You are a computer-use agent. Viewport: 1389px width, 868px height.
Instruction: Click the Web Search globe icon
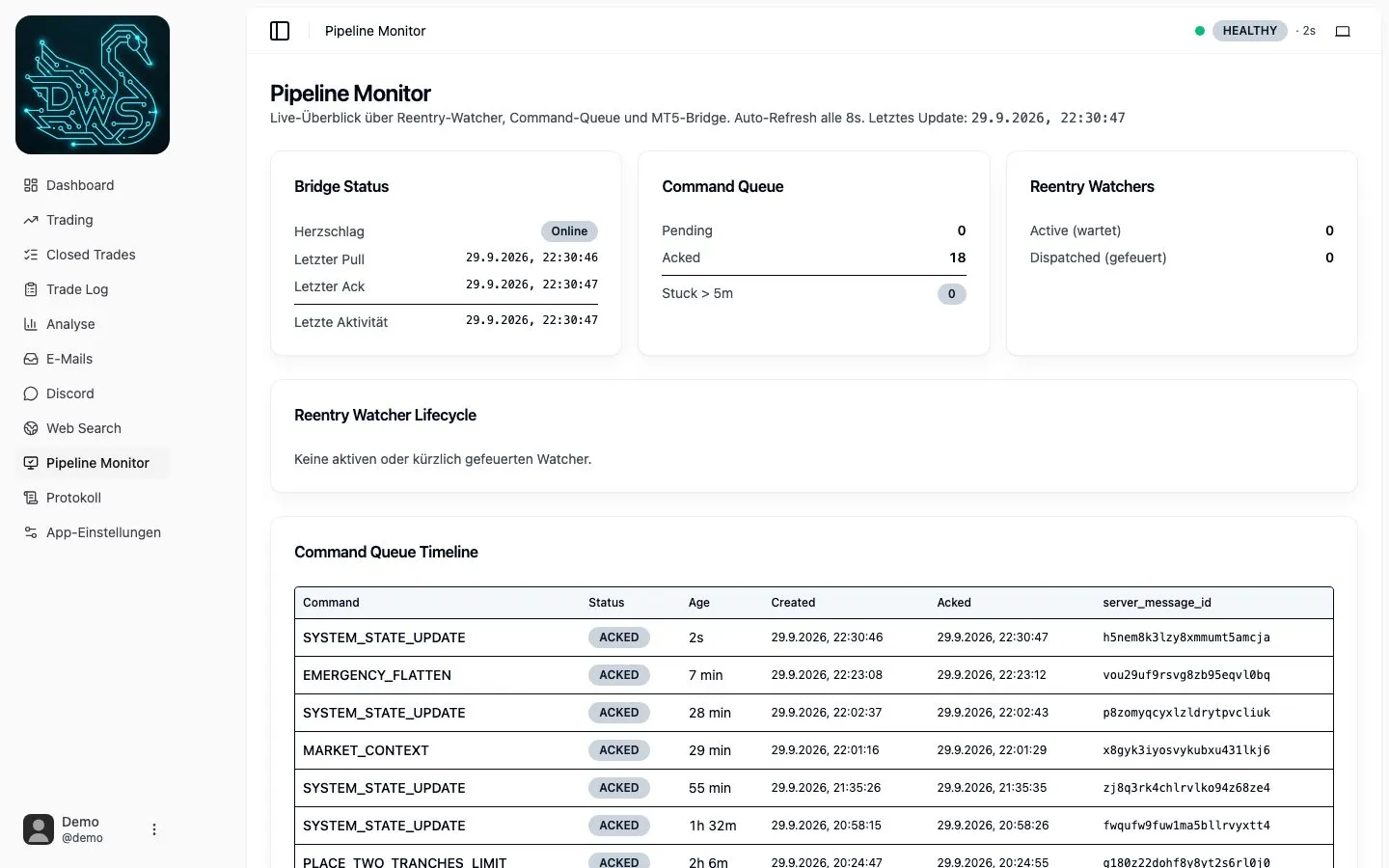(x=31, y=428)
